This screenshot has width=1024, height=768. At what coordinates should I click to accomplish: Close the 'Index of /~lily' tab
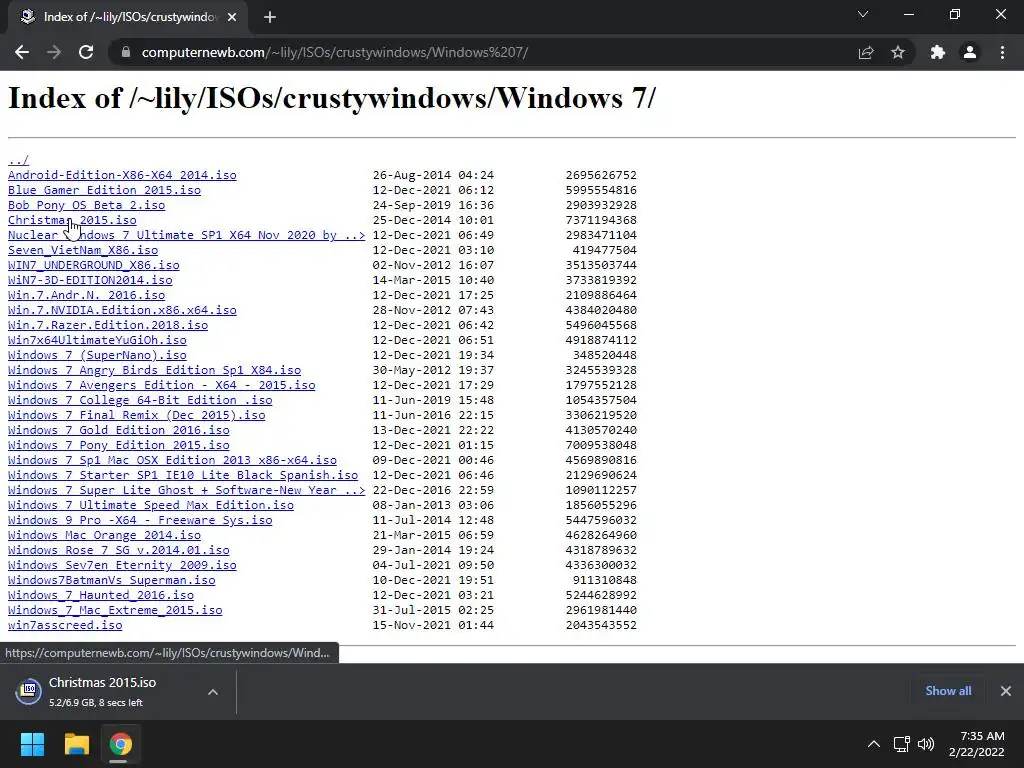point(232,17)
